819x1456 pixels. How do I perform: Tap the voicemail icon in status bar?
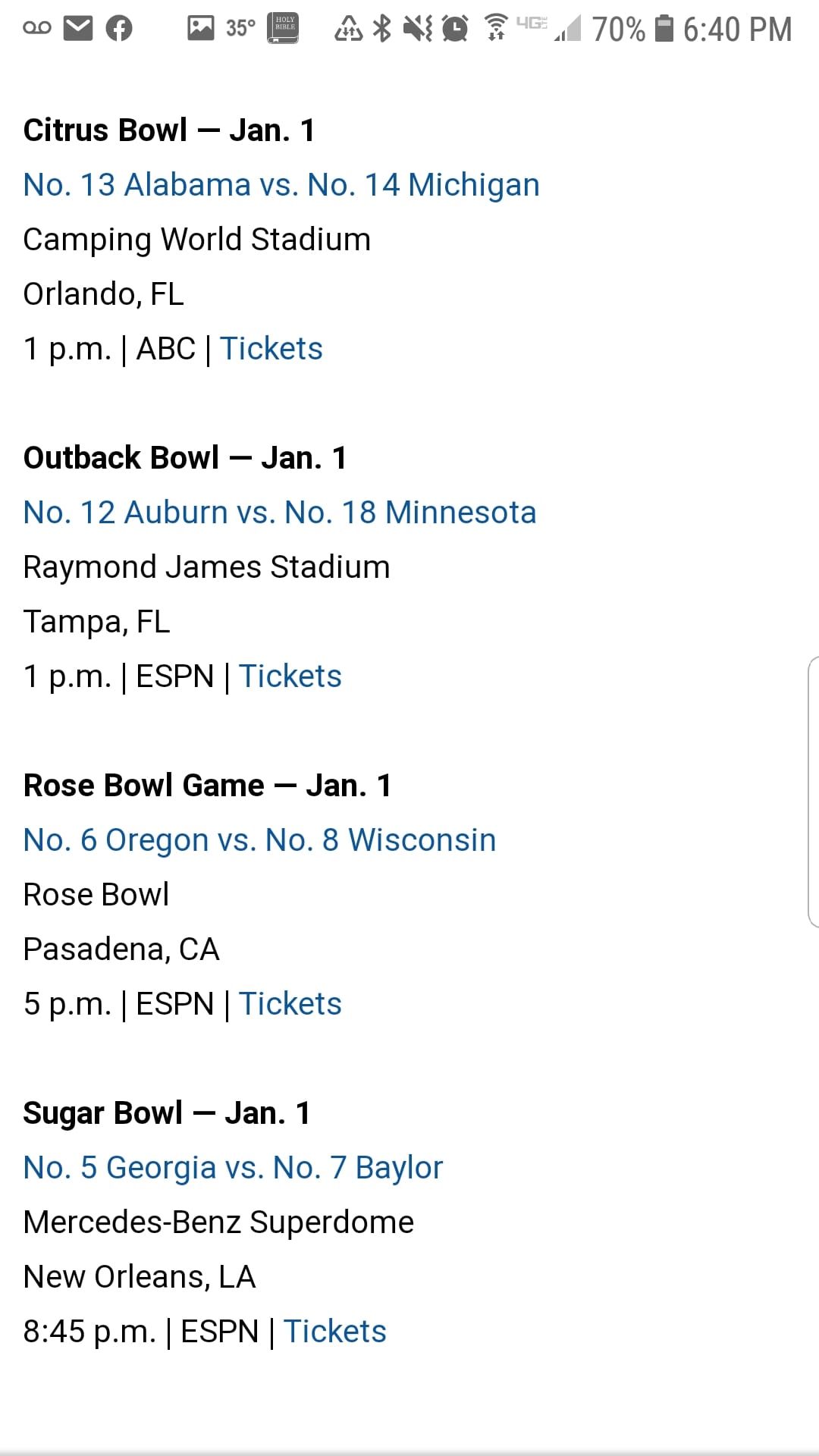(x=37, y=28)
